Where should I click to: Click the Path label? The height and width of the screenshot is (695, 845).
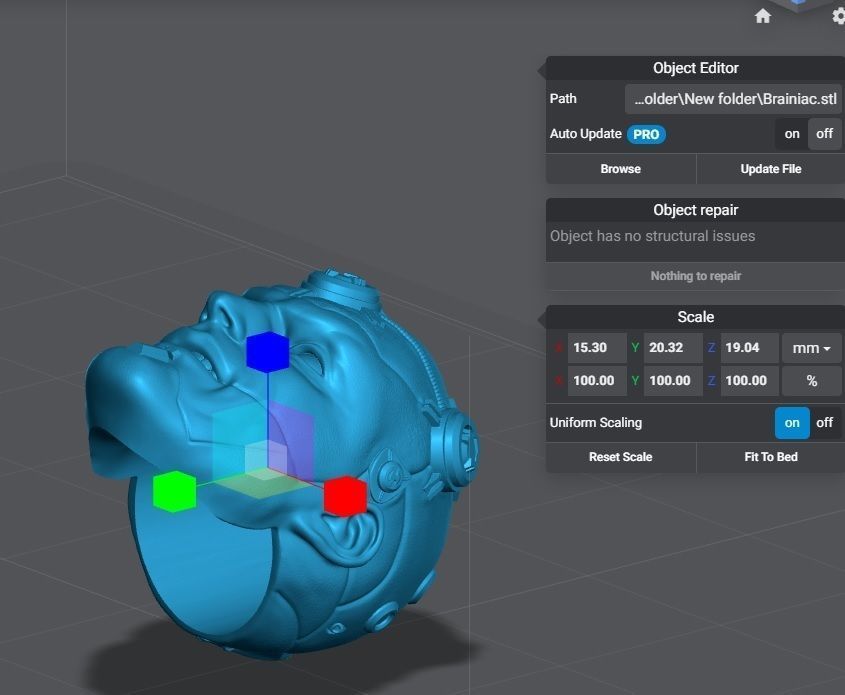(563, 99)
